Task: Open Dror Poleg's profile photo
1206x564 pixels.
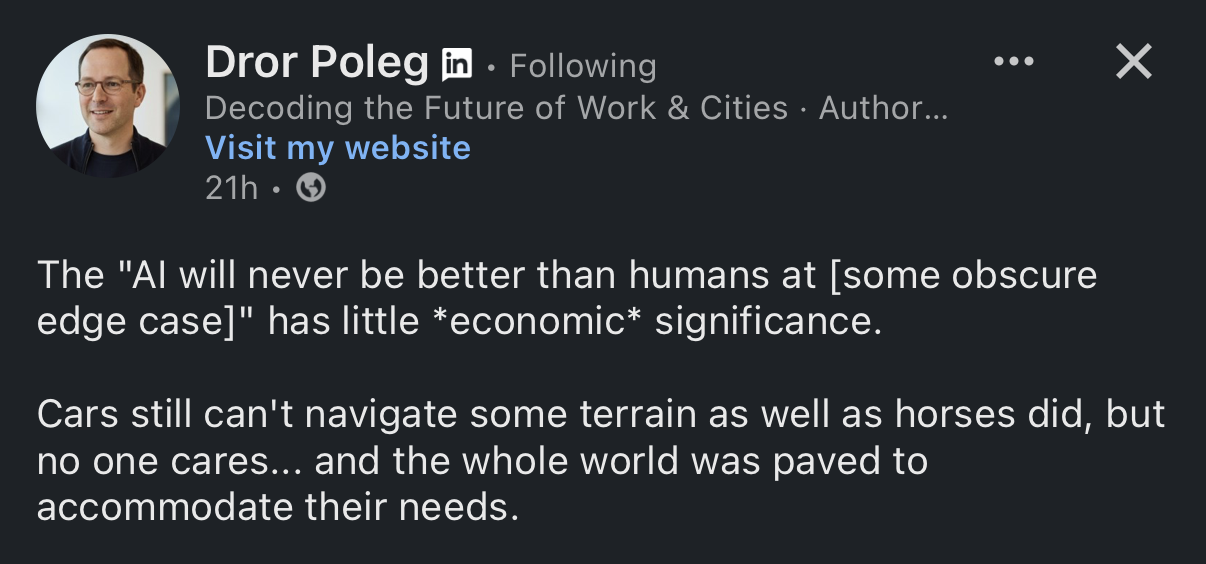Action: [108, 106]
